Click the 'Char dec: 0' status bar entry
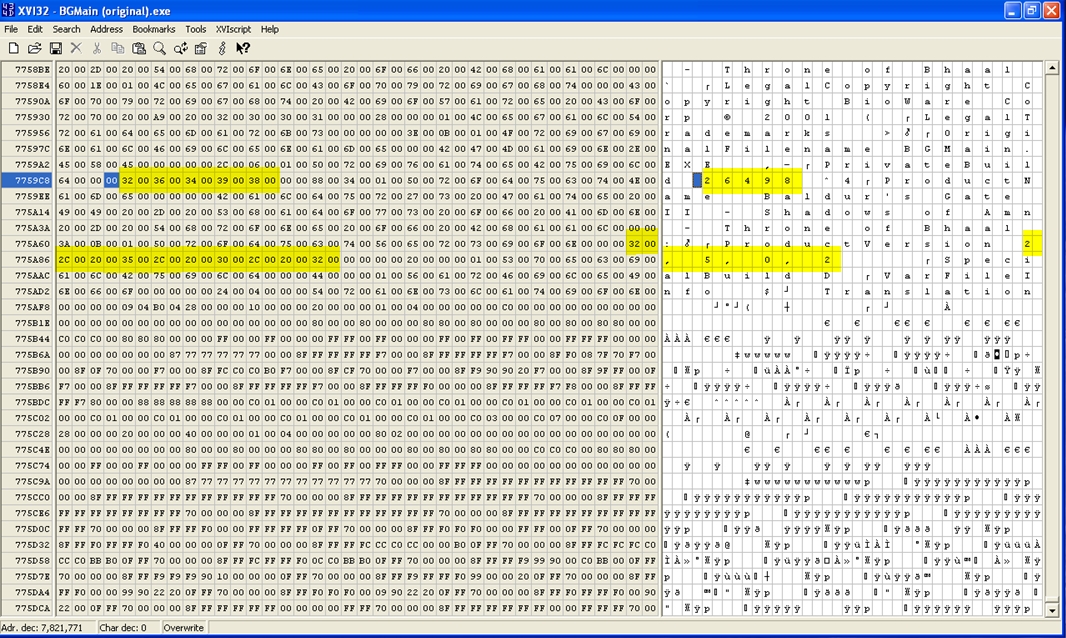 click(123, 628)
